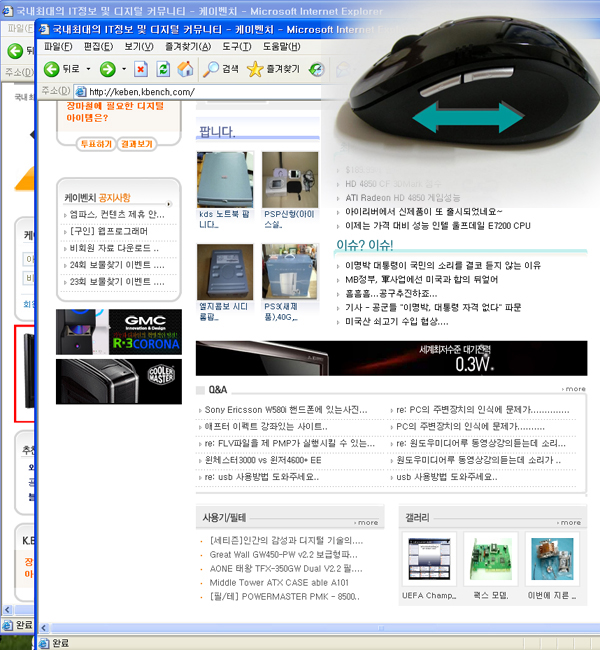Click the 즐겨찾기 star favorites icon
The height and width of the screenshot is (650, 600).
click(x=255, y=69)
